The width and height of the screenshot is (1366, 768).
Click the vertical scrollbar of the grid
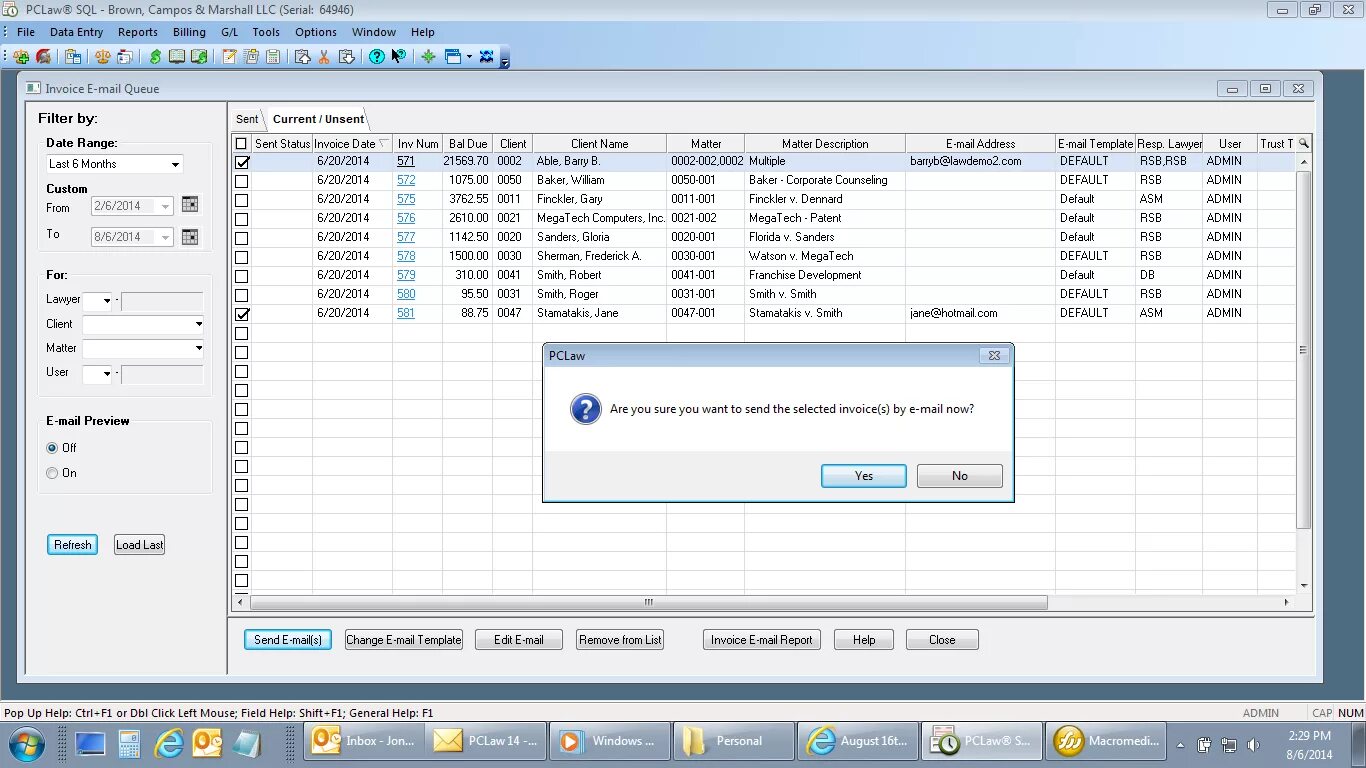click(x=1303, y=350)
